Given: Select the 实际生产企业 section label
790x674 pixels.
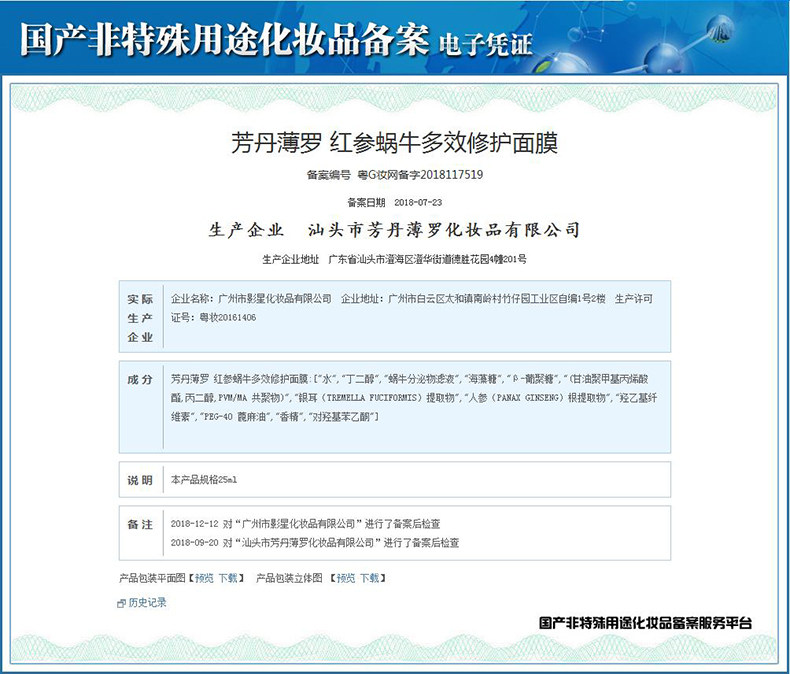Looking at the screenshot, I should (x=140, y=318).
